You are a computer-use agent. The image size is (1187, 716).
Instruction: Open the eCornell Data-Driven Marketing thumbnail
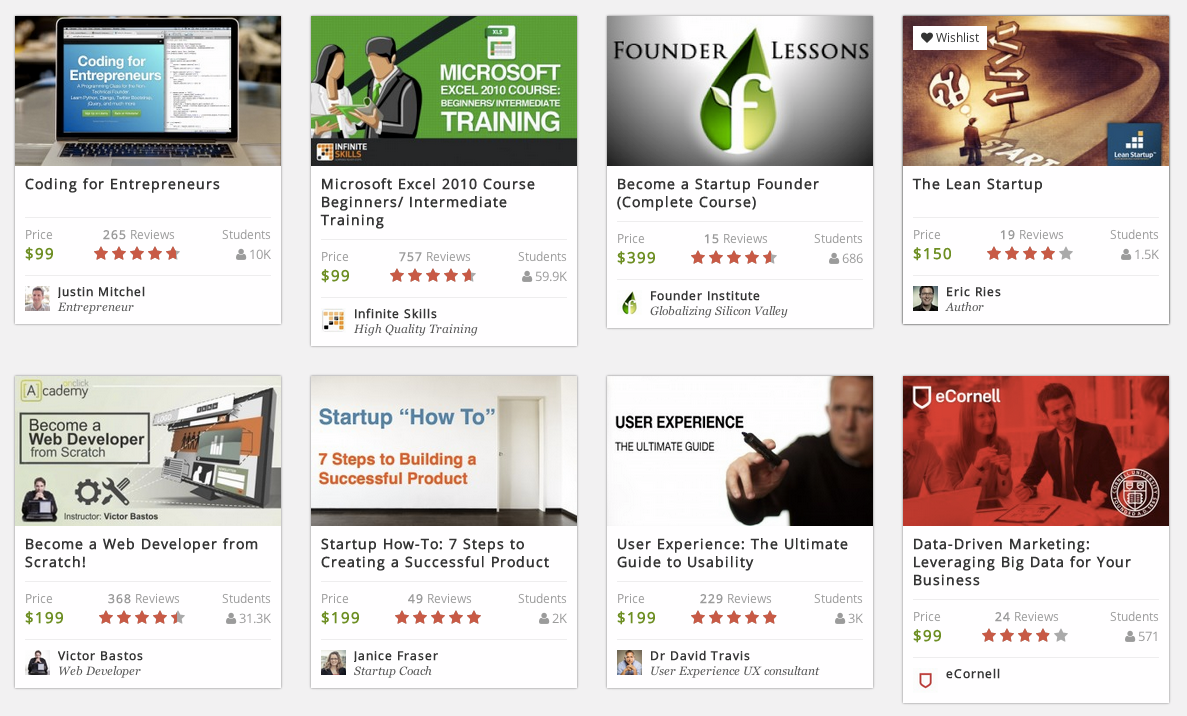(1036, 450)
